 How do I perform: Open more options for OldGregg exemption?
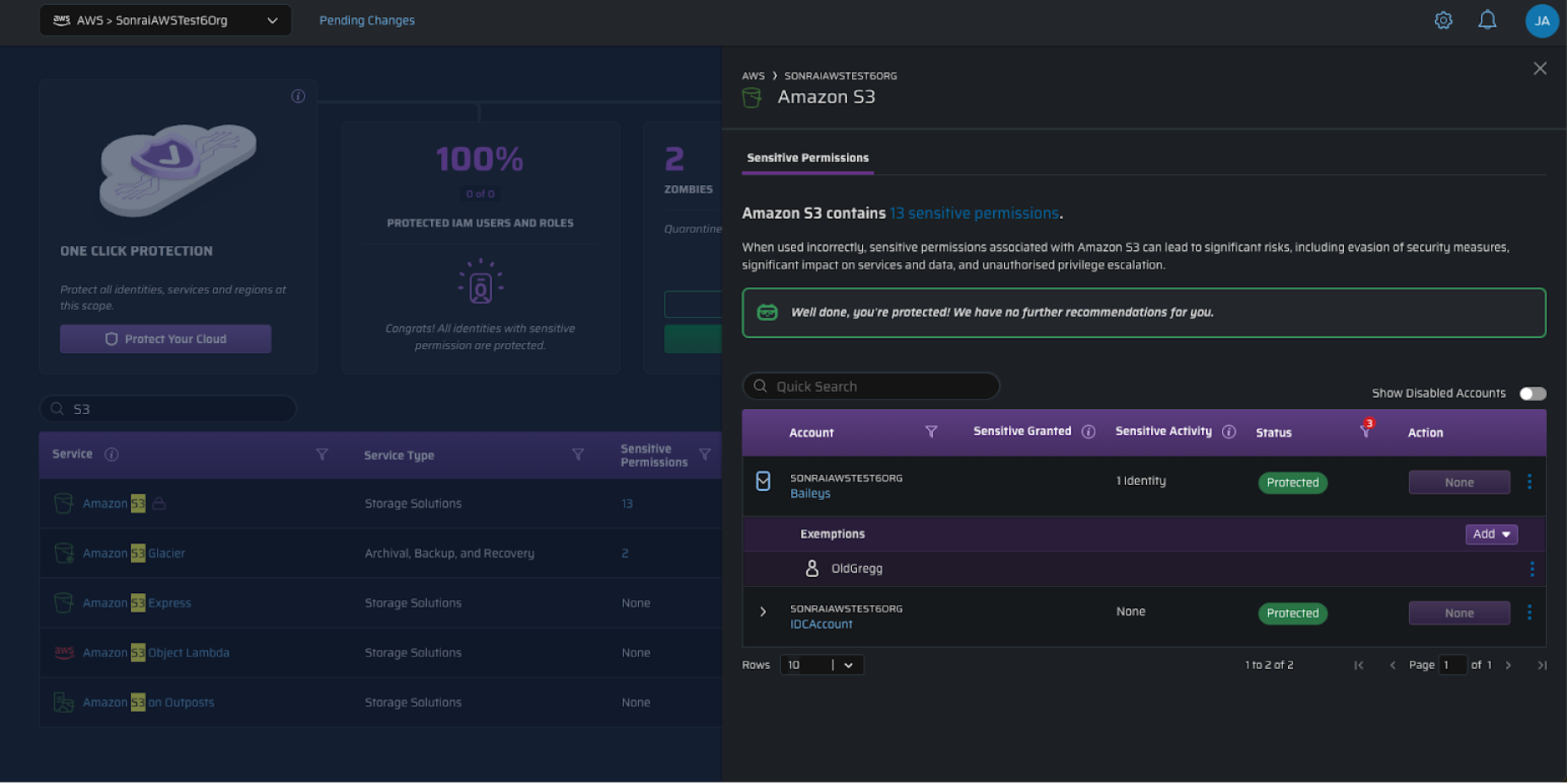pyautogui.click(x=1532, y=569)
